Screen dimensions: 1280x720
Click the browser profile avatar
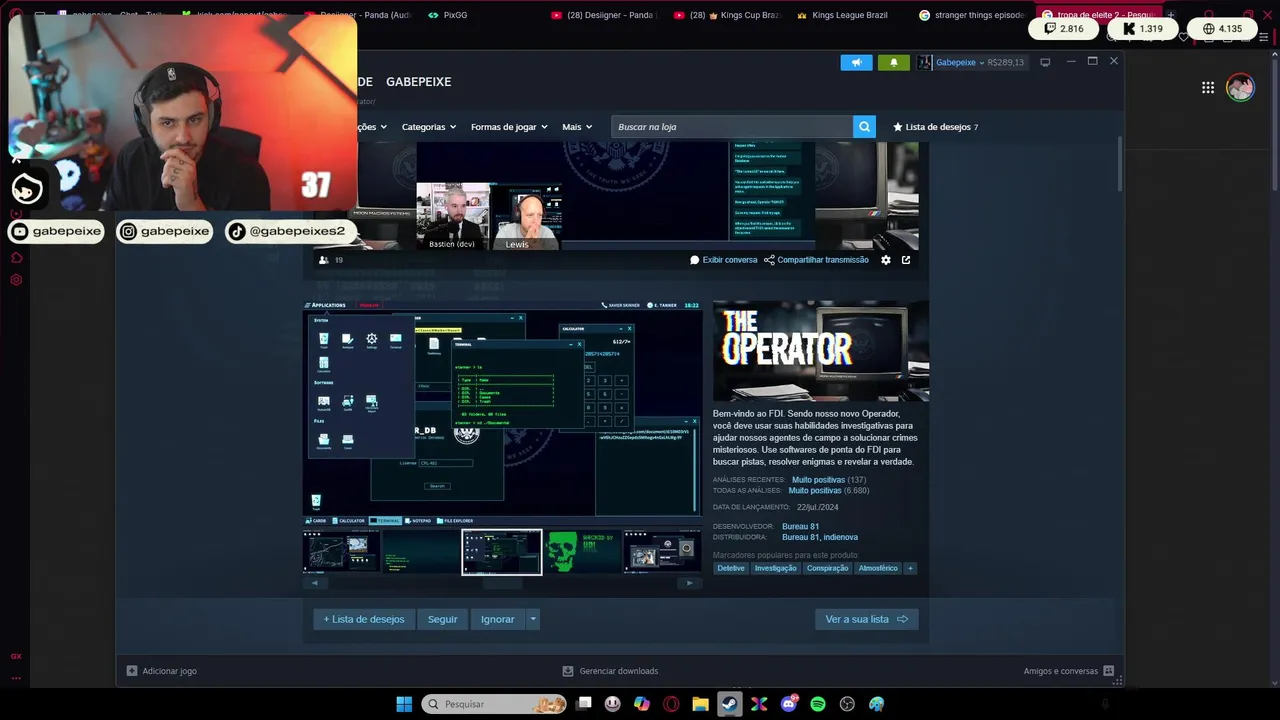tap(1240, 88)
